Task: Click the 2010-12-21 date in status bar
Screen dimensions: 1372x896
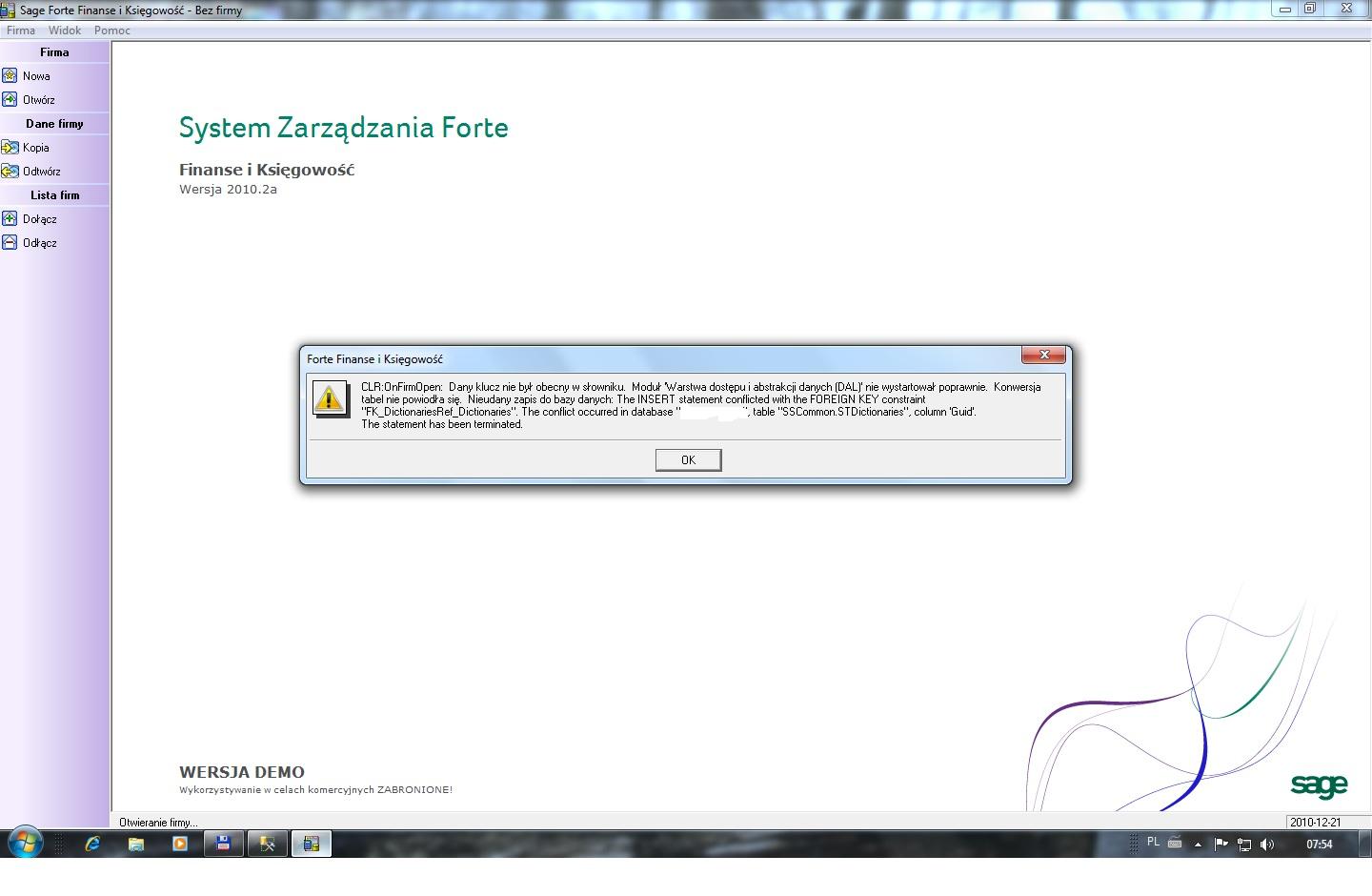Action: coord(1315,822)
